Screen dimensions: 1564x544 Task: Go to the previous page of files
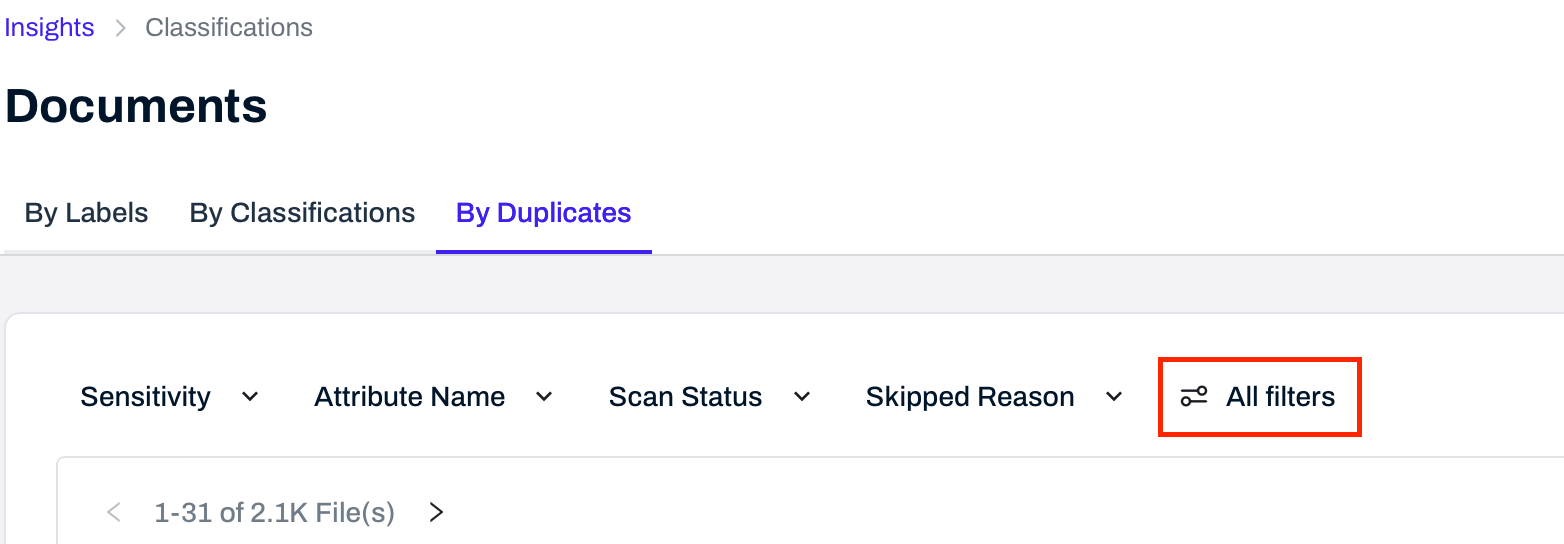[x=114, y=513]
